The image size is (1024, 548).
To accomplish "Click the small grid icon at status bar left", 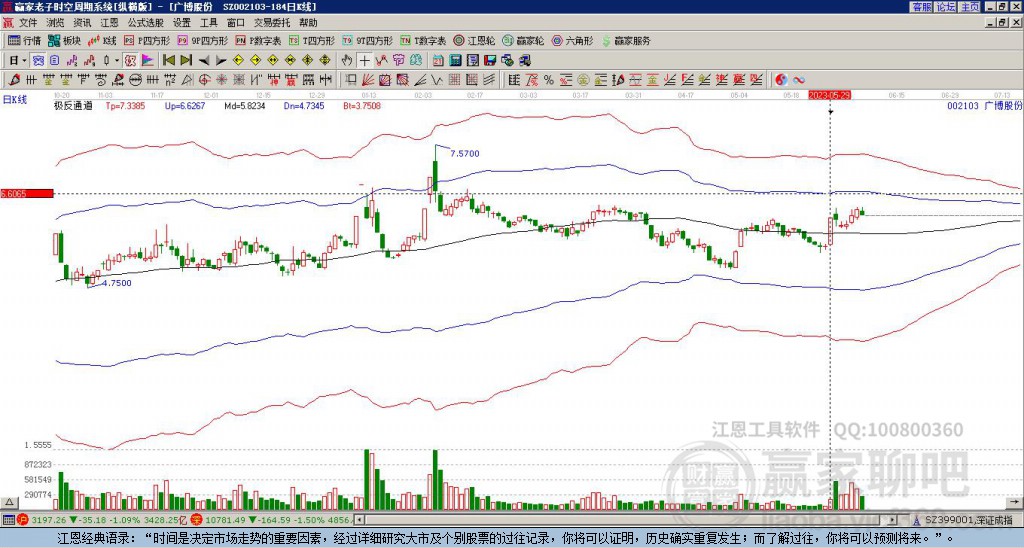I will pyautogui.click(x=8, y=520).
